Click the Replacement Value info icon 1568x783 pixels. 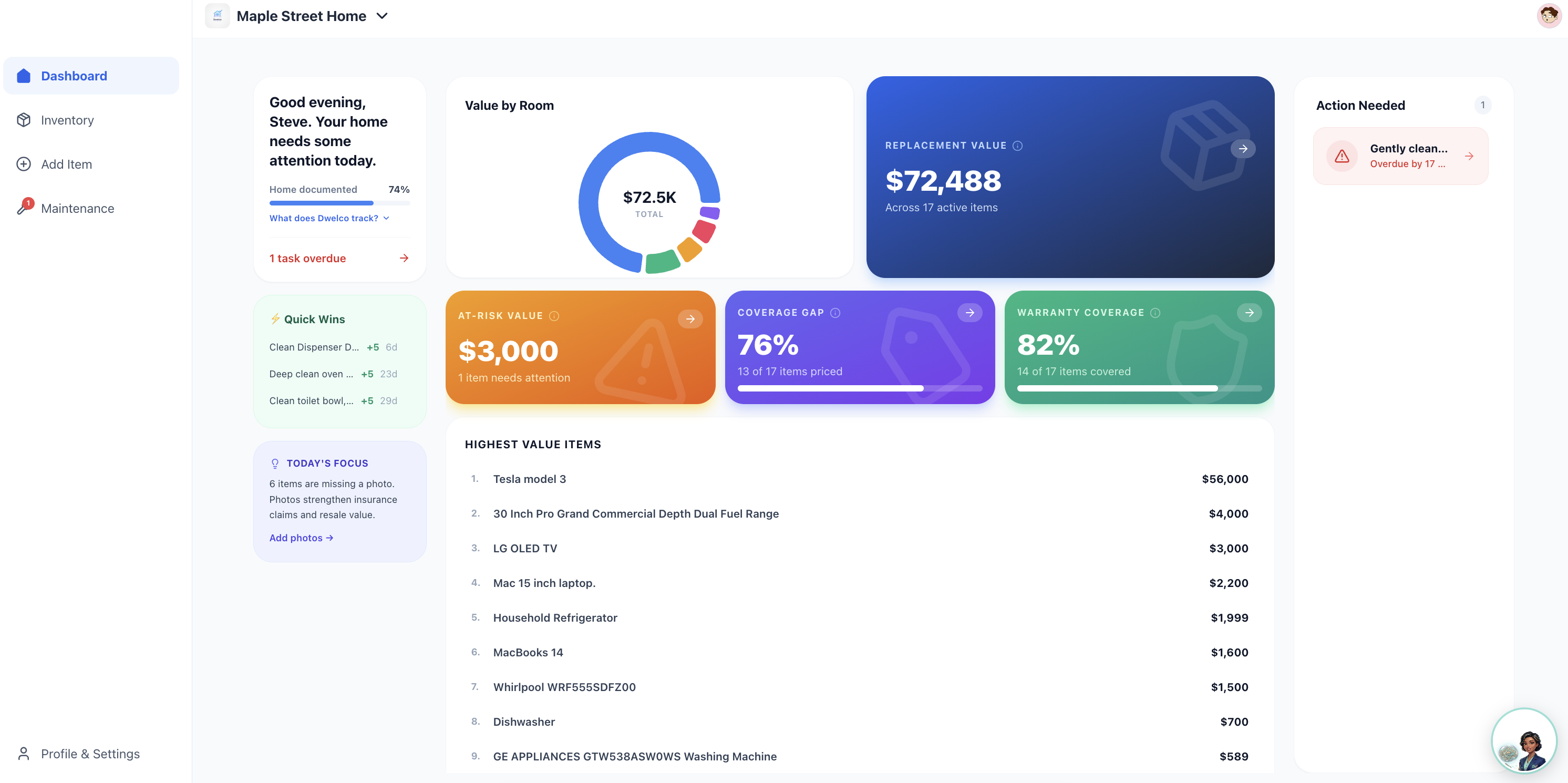tap(1018, 146)
